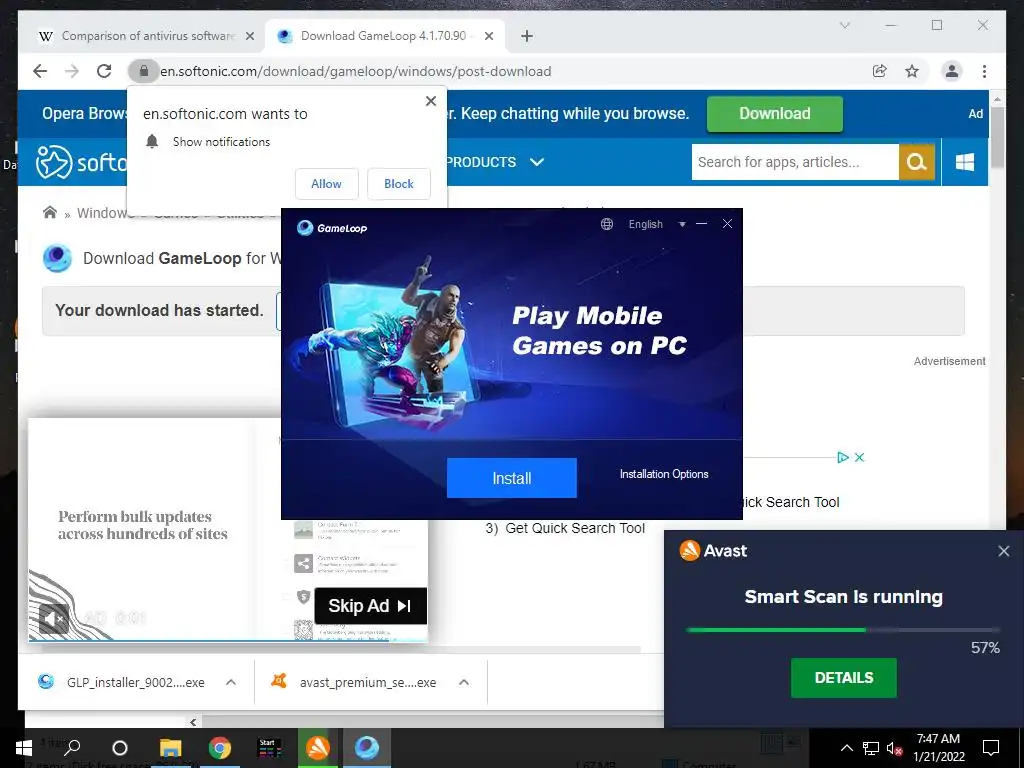The image size is (1024, 768).
Task: Close the Comparison of antivirus tab
Action: click(249, 36)
